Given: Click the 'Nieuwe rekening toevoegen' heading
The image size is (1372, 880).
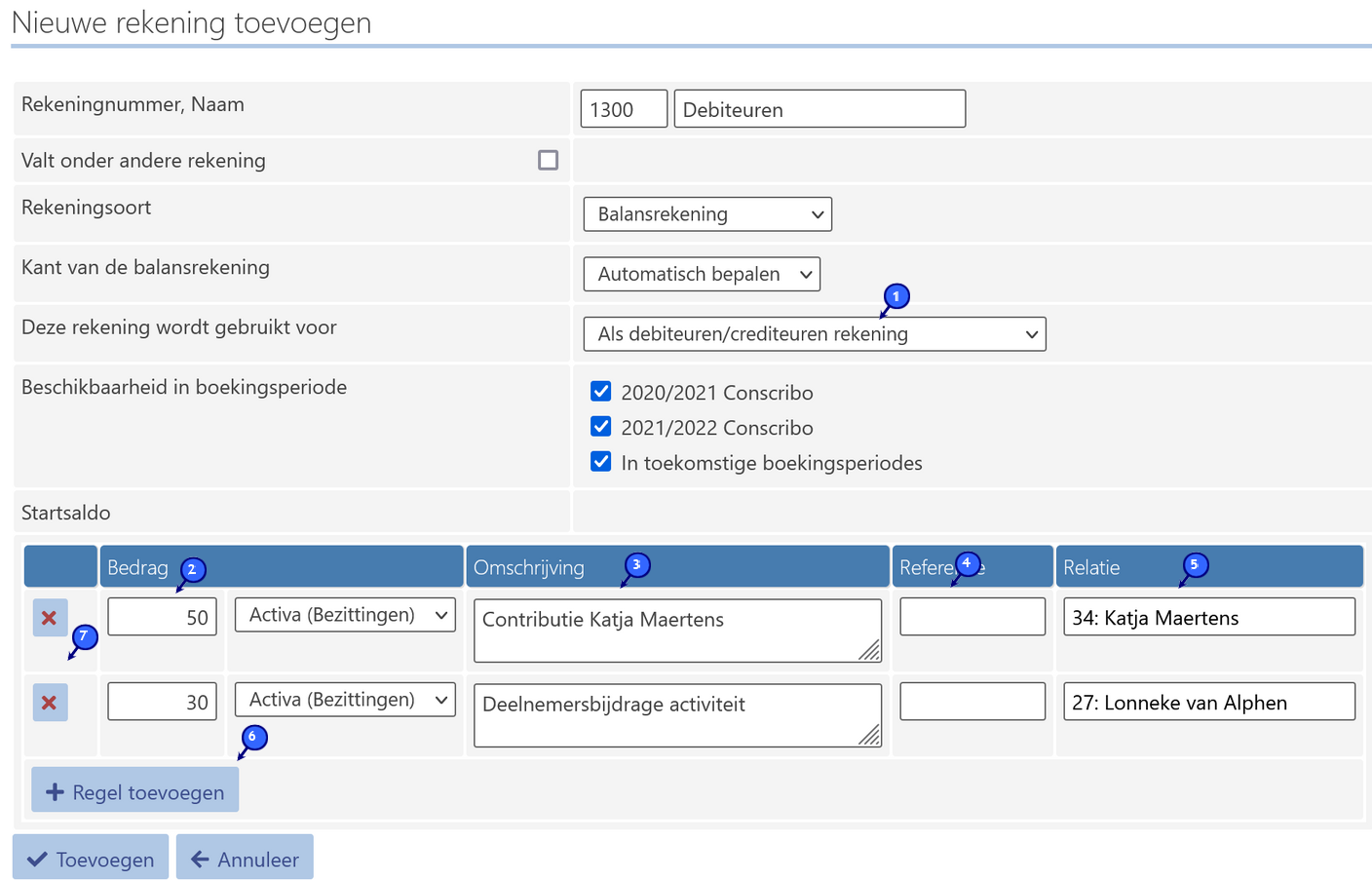Looking at the screenshot, I should (x=191, y=22).
